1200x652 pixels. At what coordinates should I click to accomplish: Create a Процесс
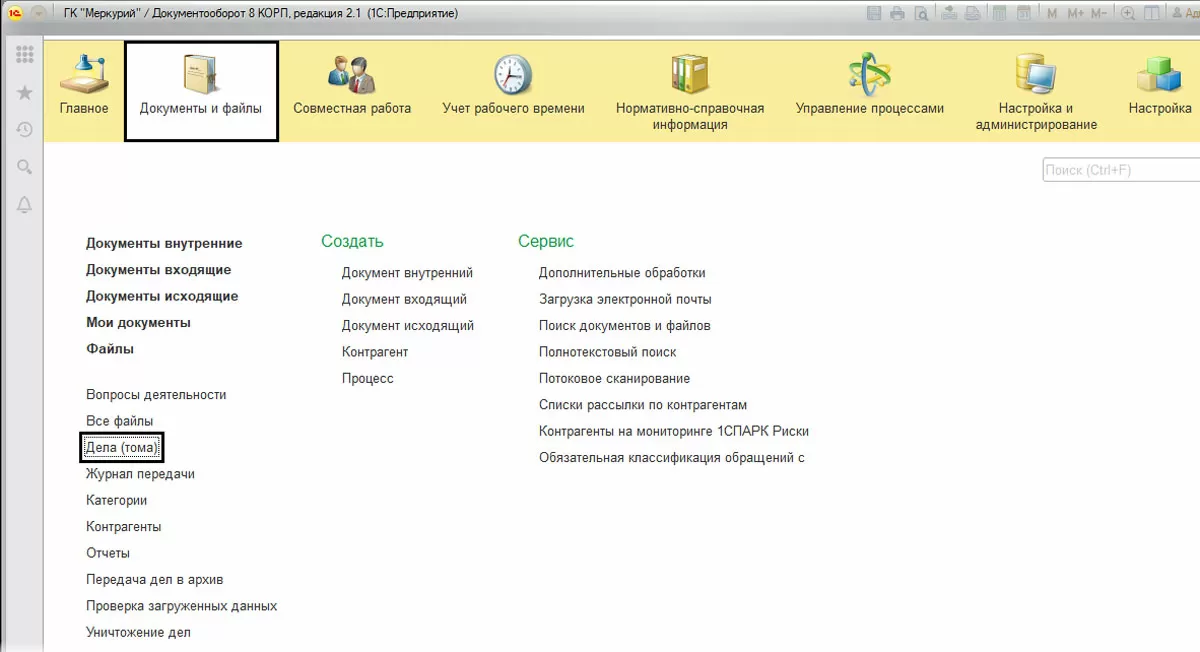click(x=368, y=379)
